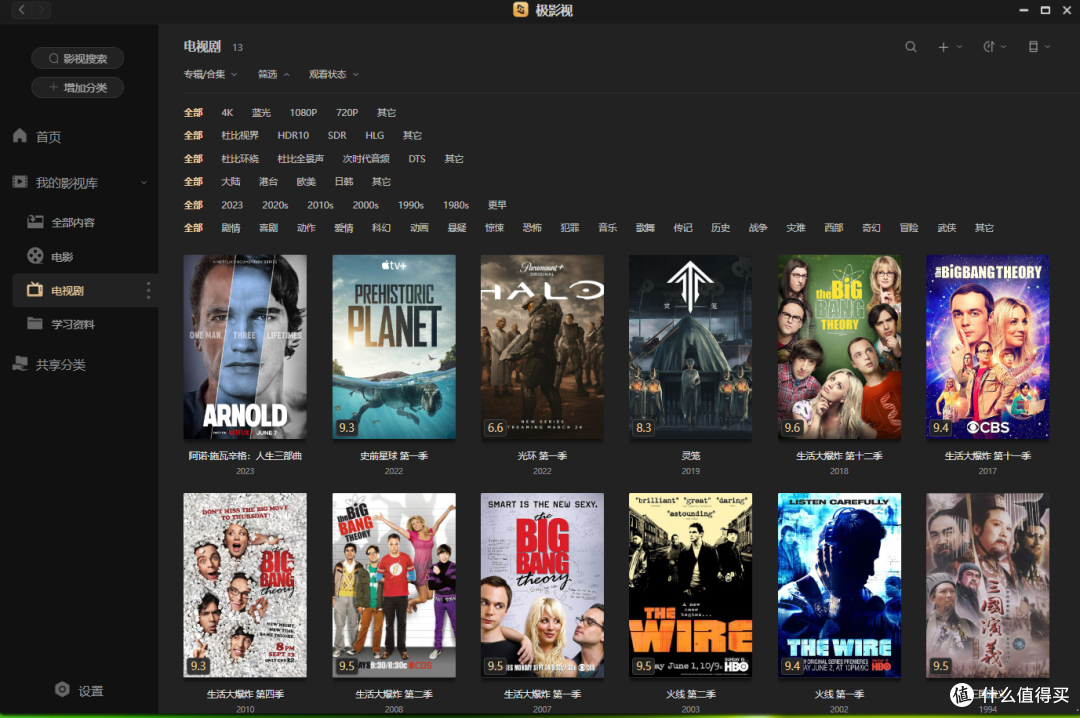Filter by region 港台

pos(268,181)
